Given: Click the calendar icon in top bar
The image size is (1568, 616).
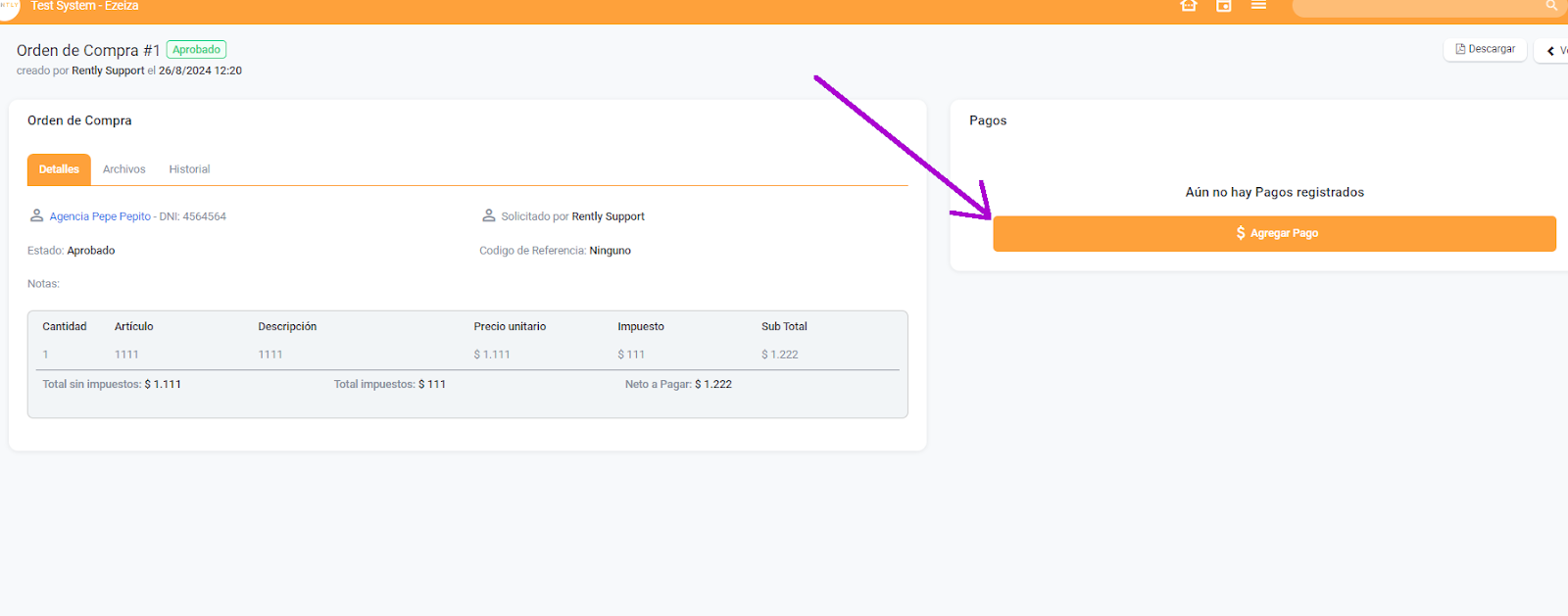Looking at the screenshot, I should [x=1224, y=6].
